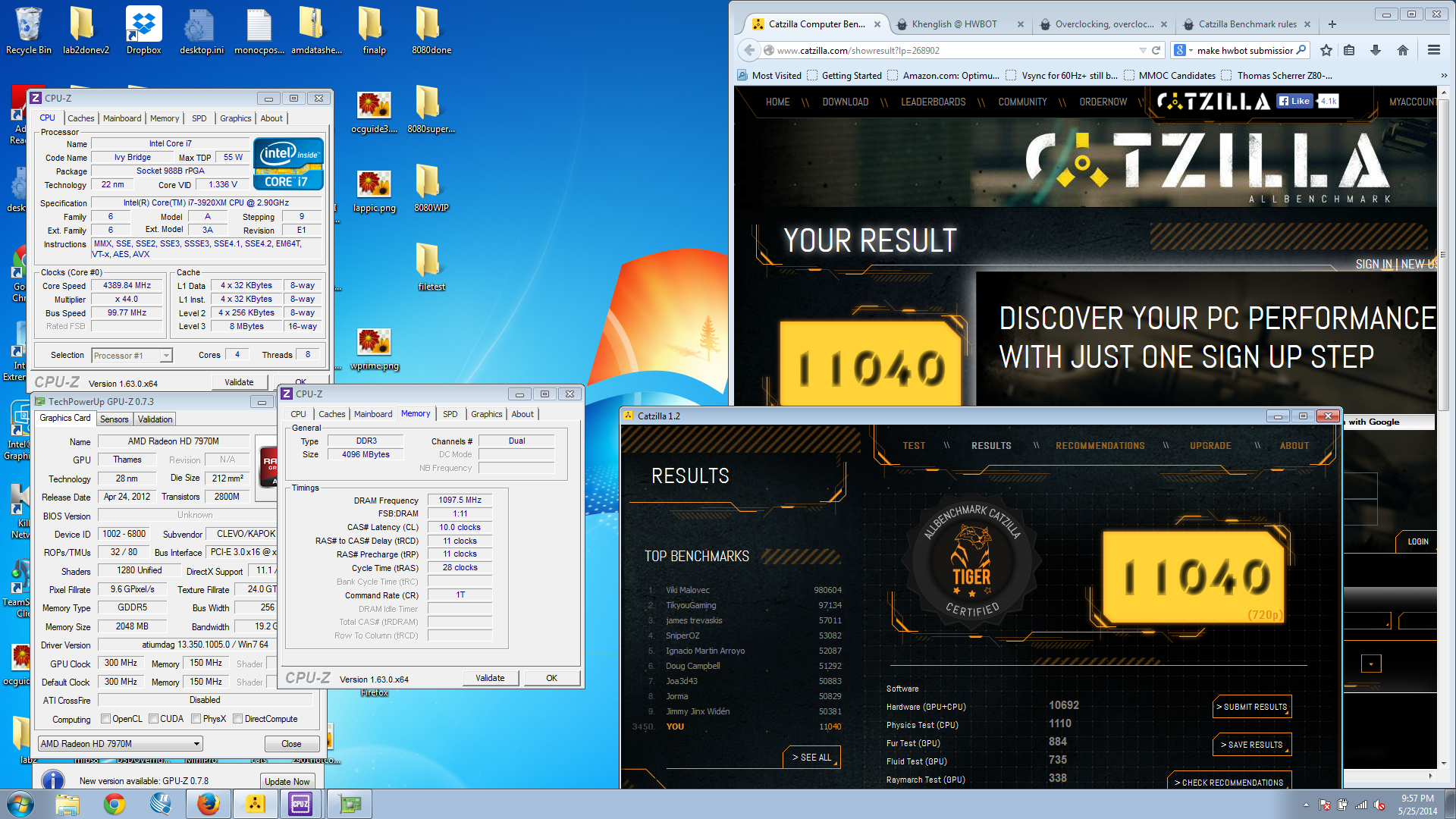1456x819 pixels.
Task: Select the 8080done folder icon
Action: coord(431,30)
